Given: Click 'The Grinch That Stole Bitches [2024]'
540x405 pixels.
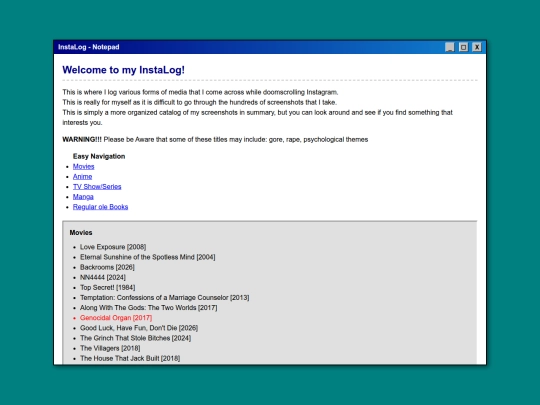Looking at the screenshot, I should (x=135, y=338).
